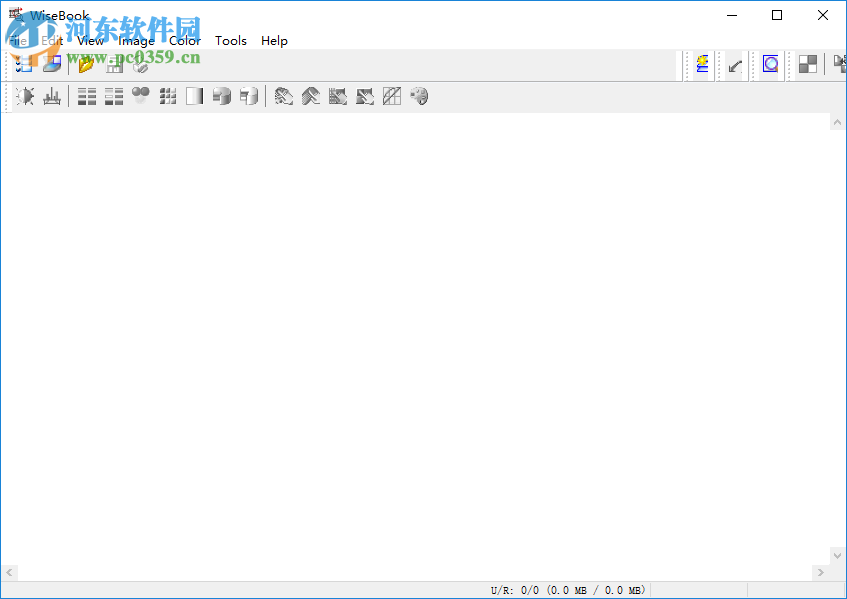Open the Image menu
The image size is (847, 599).
pyautogui.click(x=136, y=41)
